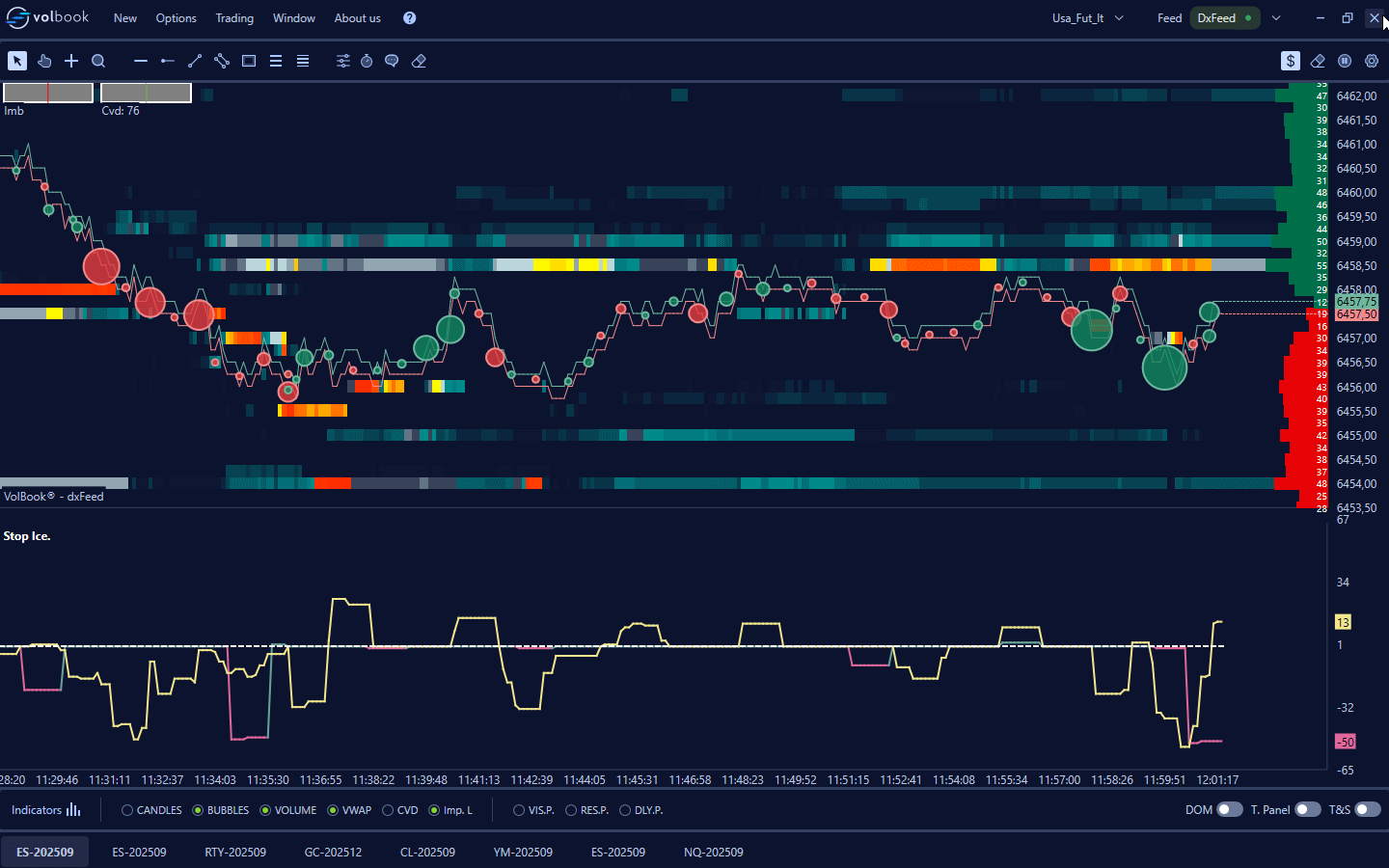Expand the Usa_Fut_It workspace dropdown
The image size is (1389, 868).
click(1119, 18)
